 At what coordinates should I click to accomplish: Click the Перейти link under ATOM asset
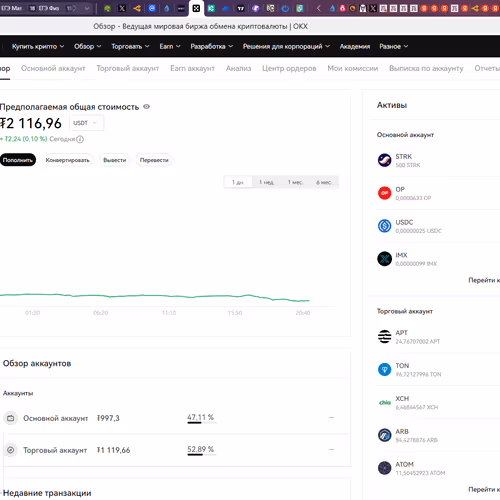(x=484, y=489)
